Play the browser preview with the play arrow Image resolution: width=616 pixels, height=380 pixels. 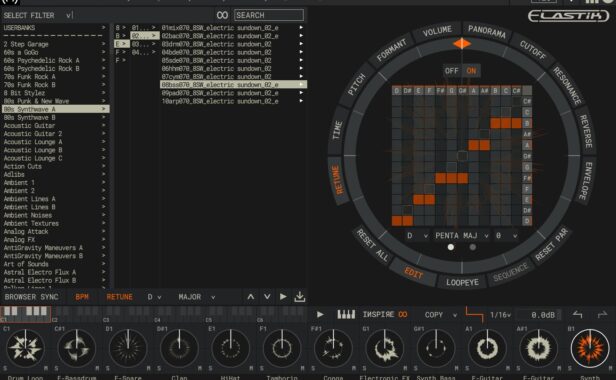(x=283, y=297)
